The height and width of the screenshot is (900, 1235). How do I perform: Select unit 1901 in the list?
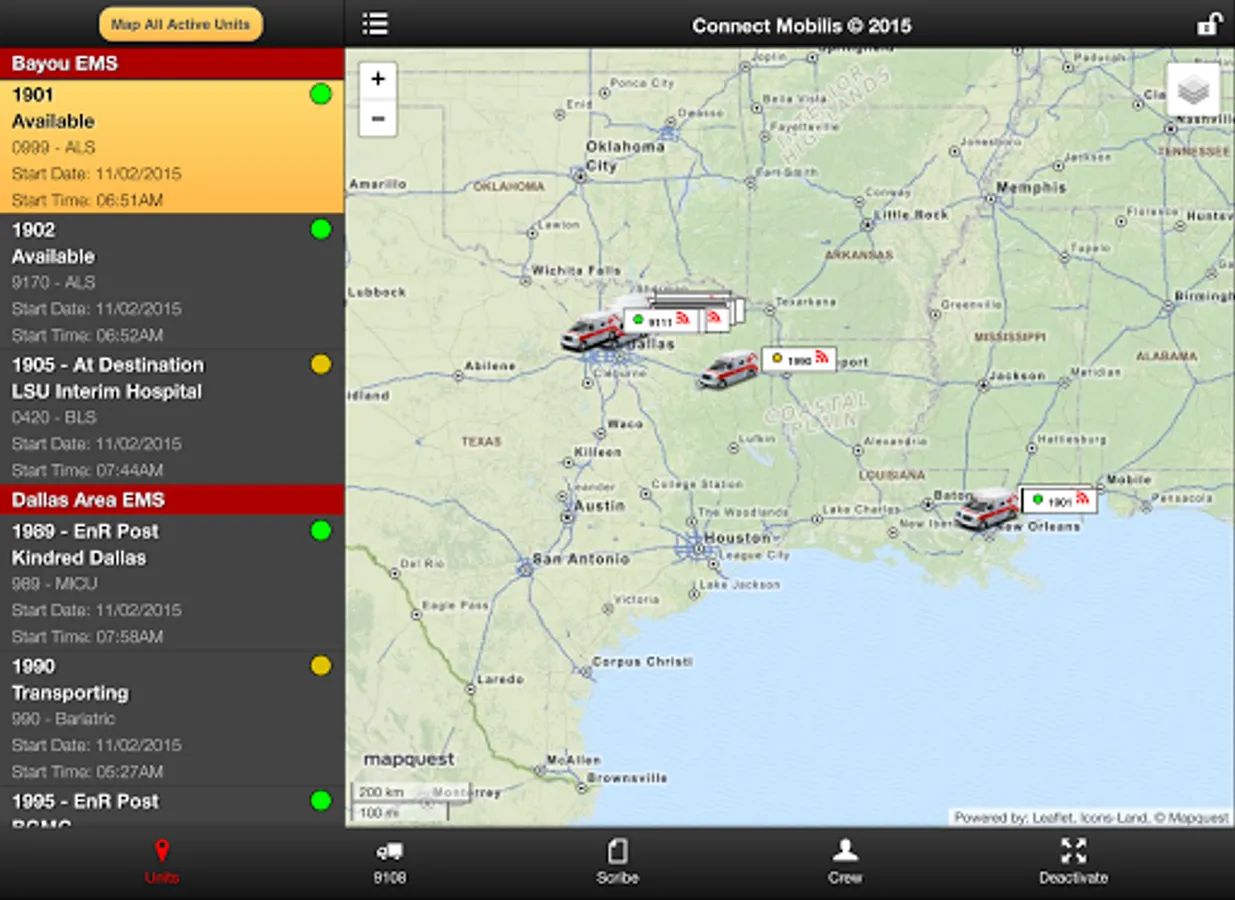point(172,147)
